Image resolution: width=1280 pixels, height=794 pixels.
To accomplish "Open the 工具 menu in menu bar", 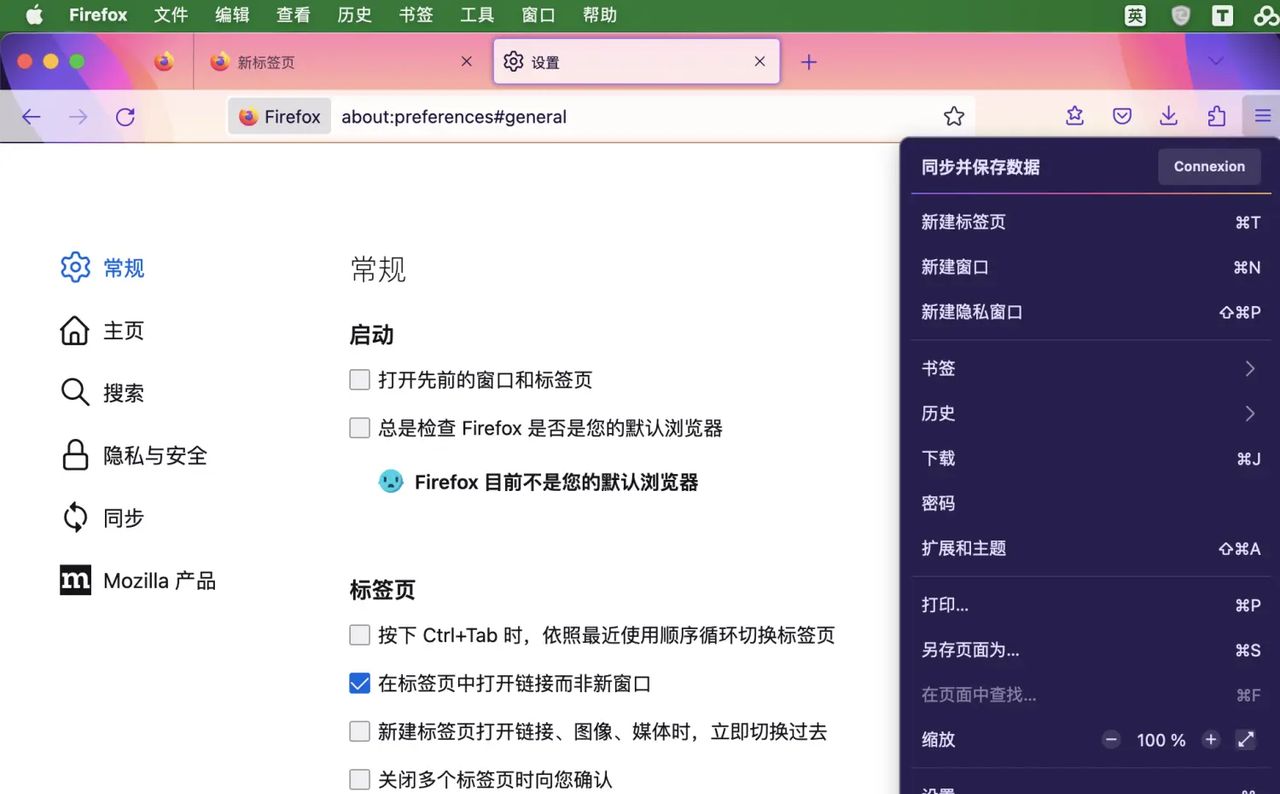I will [476, 14].
